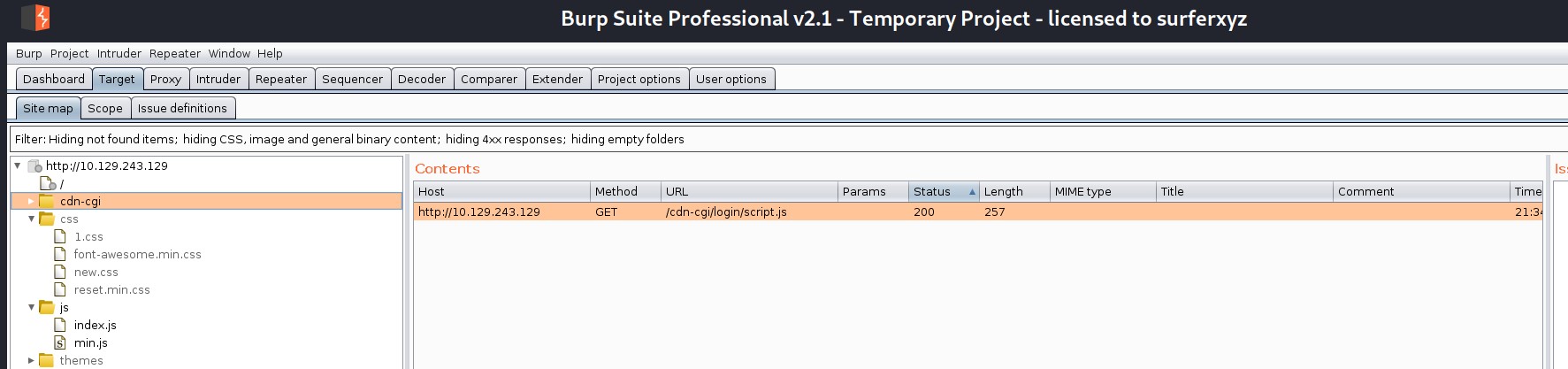Expand the themes folder arrow
The width and height of the screenshot is (1568, 369).
pos(32,361)
